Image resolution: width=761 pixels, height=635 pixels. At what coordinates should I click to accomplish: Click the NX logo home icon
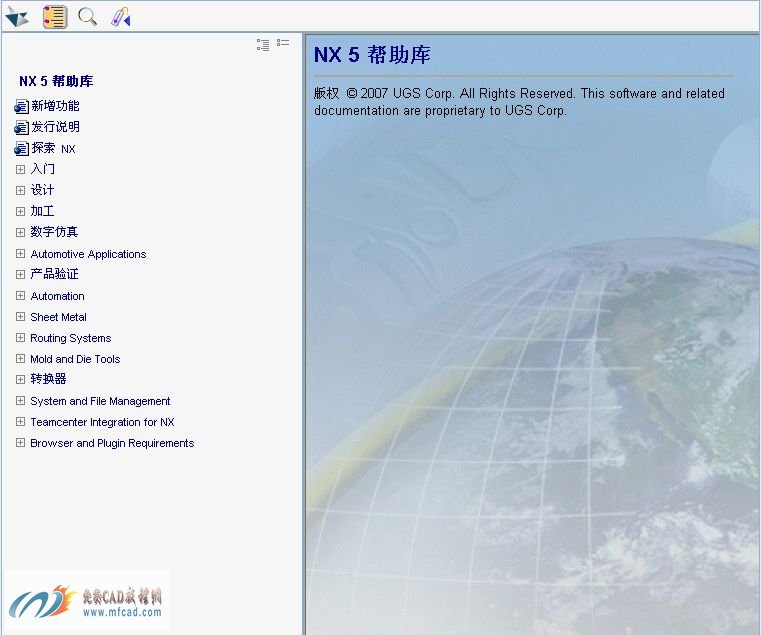pos(17,17)
